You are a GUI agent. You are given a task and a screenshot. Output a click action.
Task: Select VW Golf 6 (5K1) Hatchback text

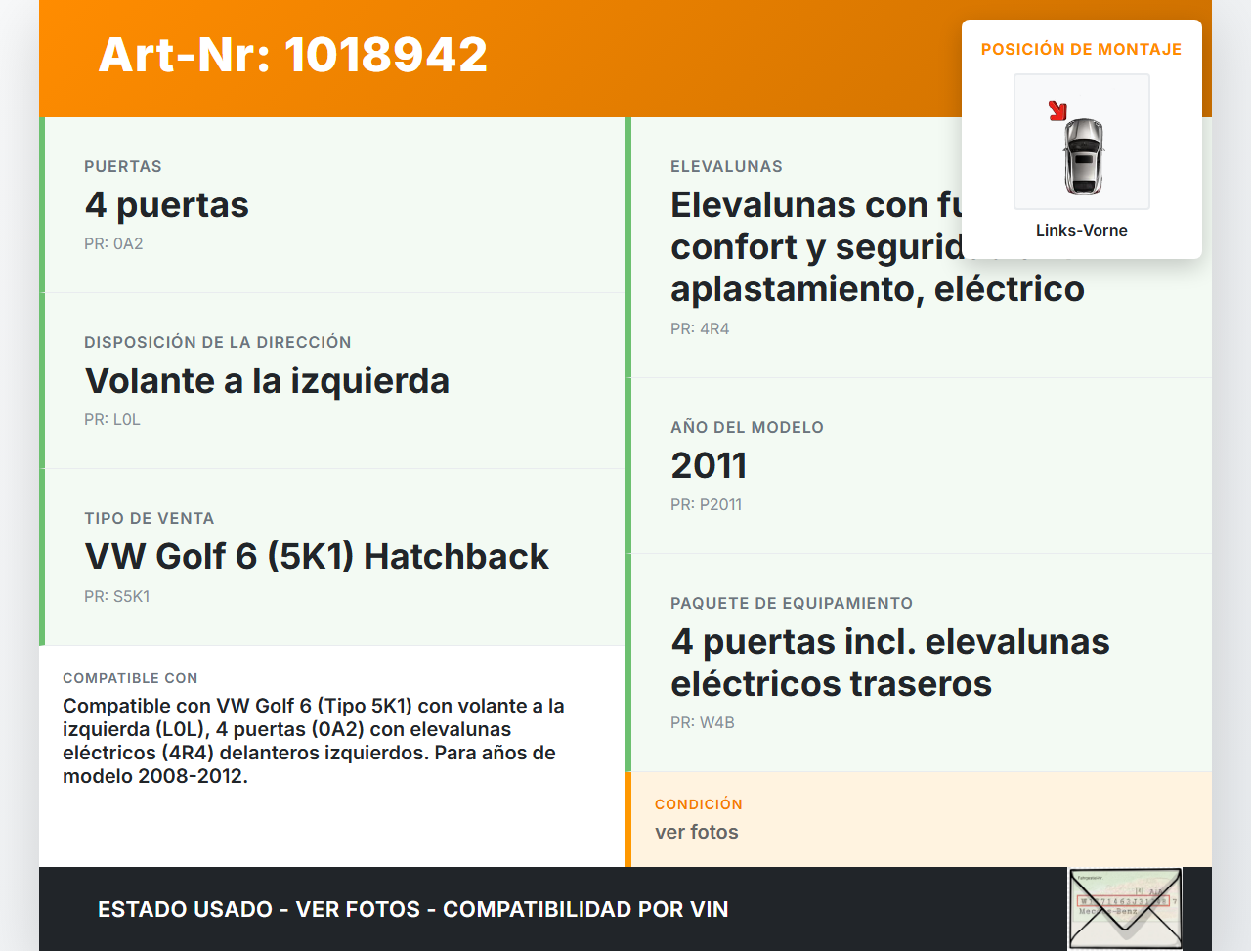tap(317, 557)
